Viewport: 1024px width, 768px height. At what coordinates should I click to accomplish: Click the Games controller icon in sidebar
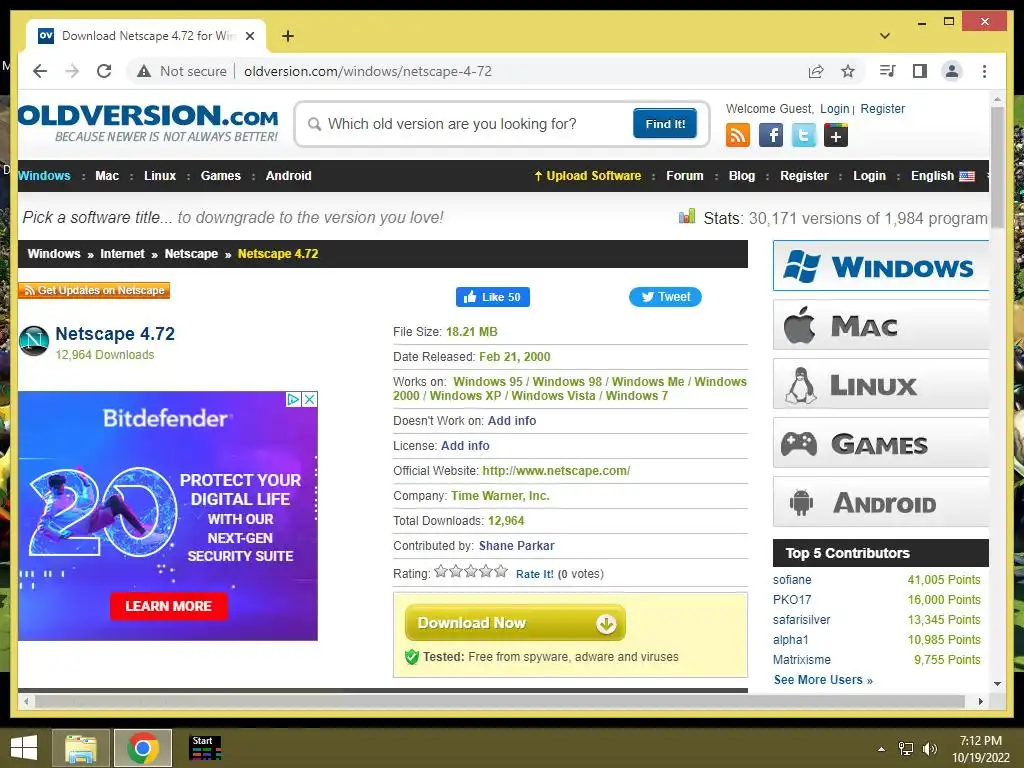click(799, 444)
